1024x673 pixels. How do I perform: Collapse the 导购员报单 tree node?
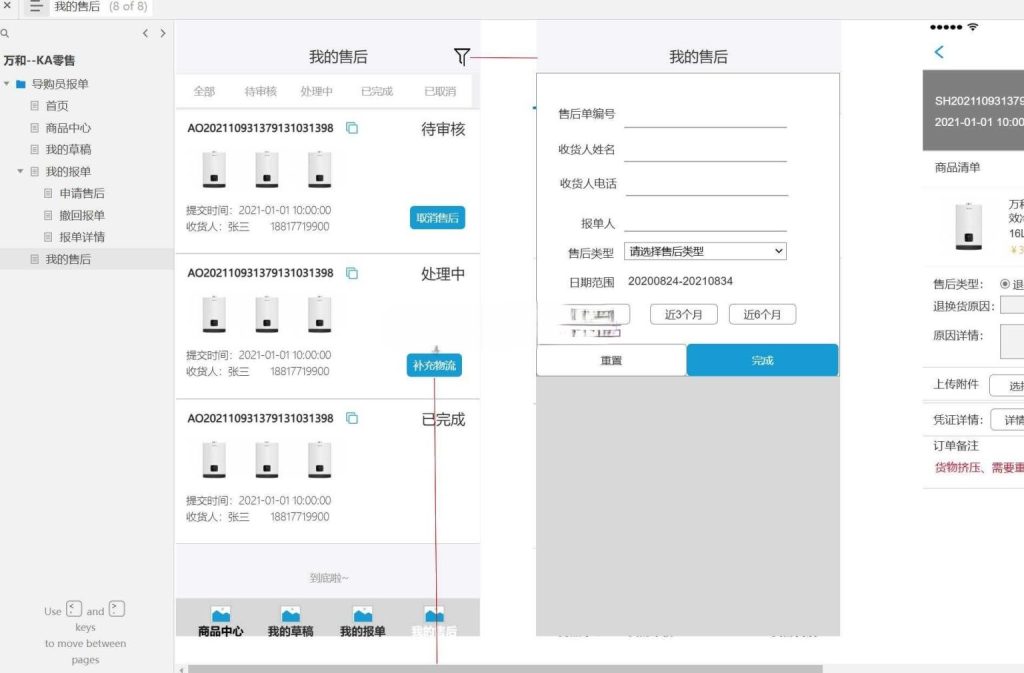click(8, 84)
